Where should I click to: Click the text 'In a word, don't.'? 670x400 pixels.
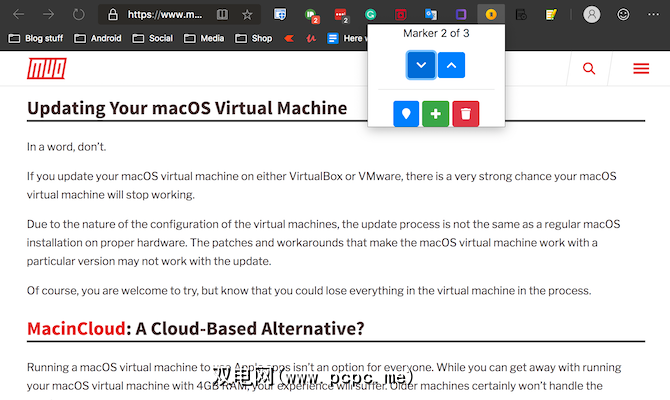tap(66, 147)
